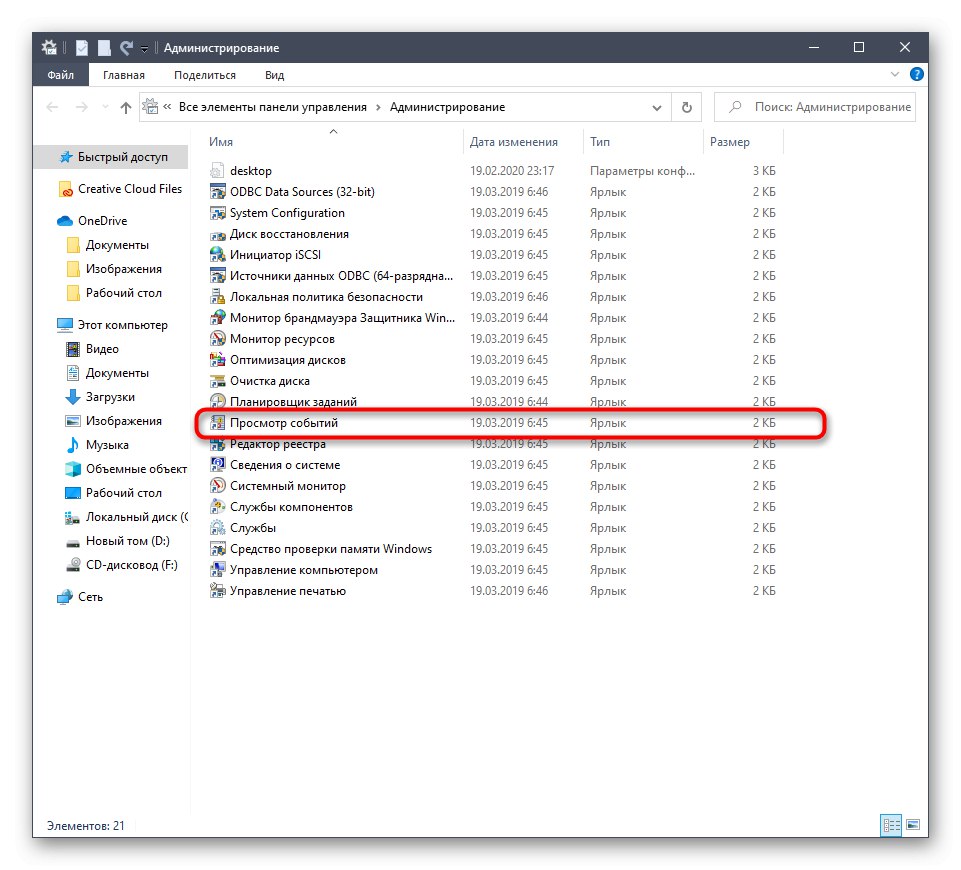The image size is (961, 870).
Task: Click the desktop configuration file icon
Action: pyautogui.click(x=218, y=171)
